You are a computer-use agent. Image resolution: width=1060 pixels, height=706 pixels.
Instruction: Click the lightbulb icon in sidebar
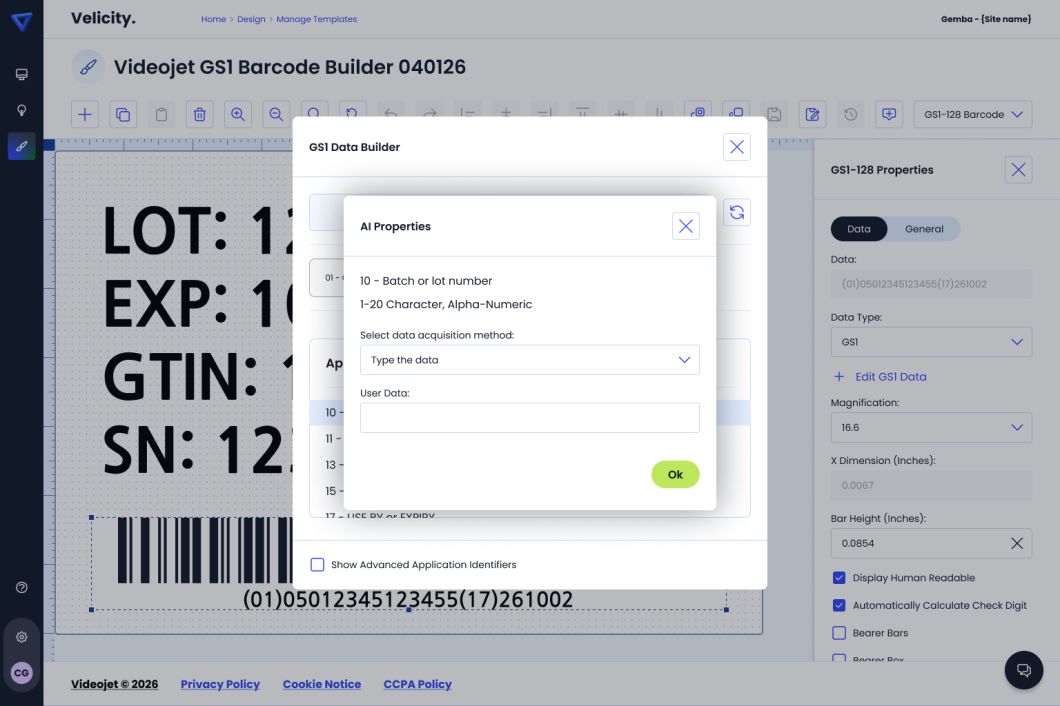[x=22, y=110]
